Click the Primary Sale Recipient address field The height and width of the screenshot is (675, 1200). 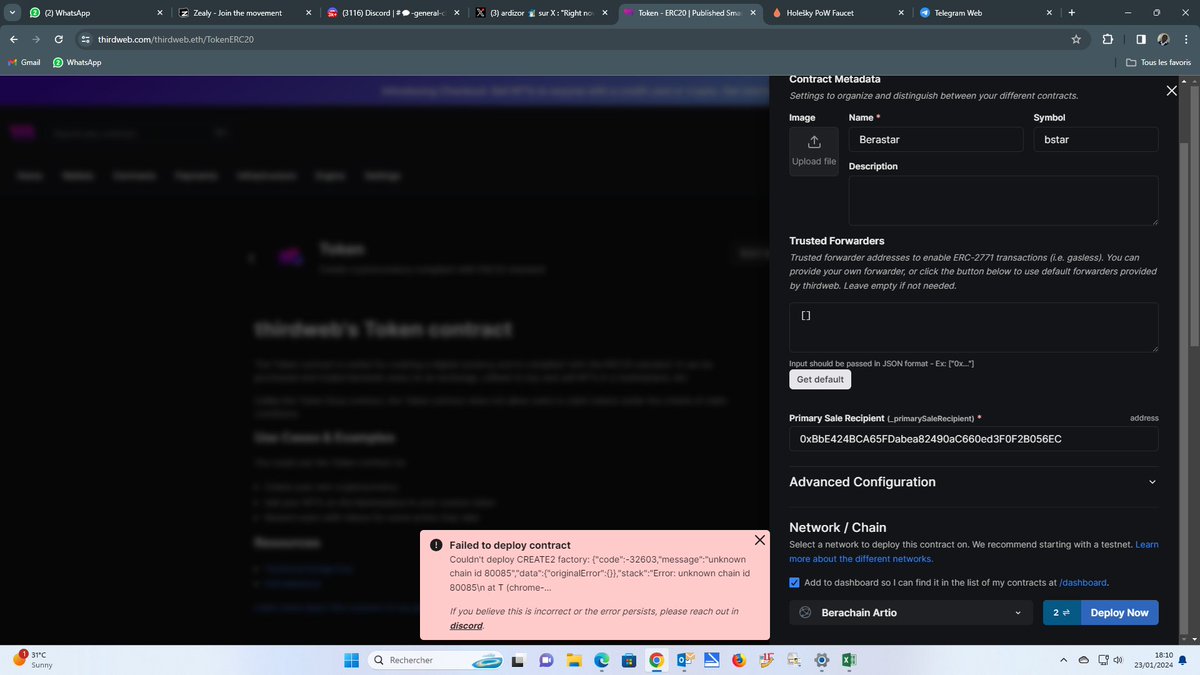pyautogui.click(x=974, y=439)
